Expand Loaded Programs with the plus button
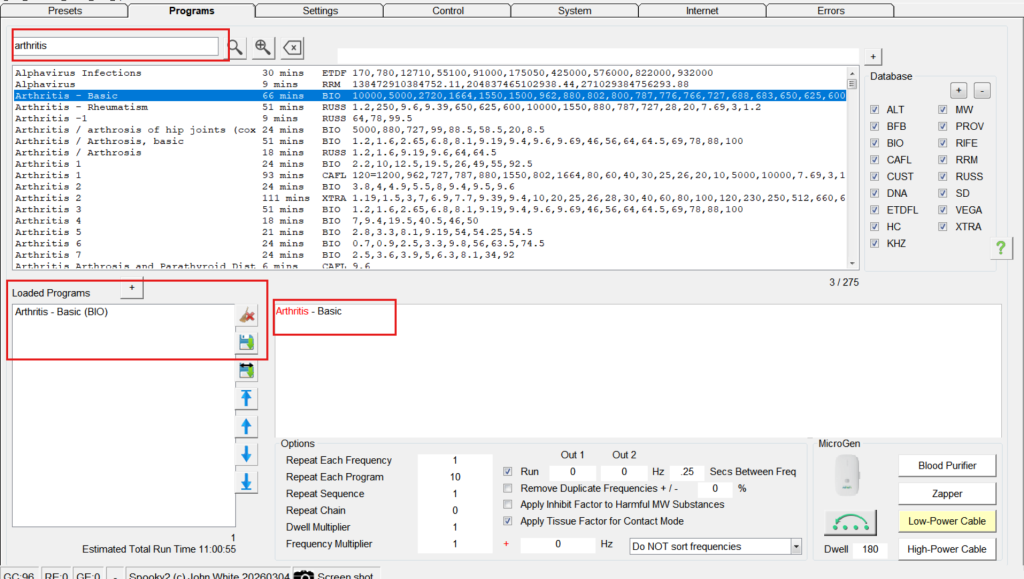The width and height of the screenshot is (1024, 579). click(x=132, y=289)
